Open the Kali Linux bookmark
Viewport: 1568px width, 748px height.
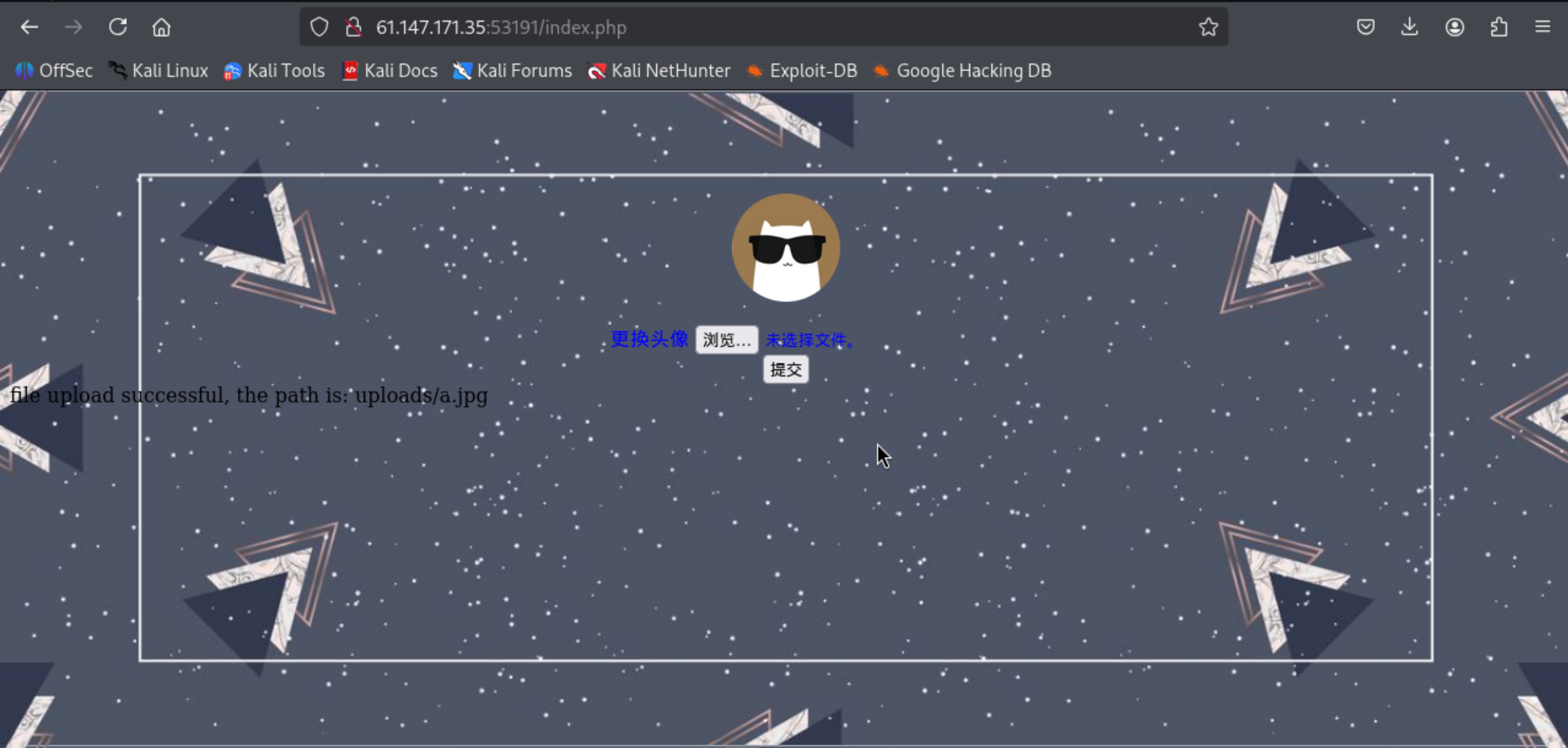pyautogui.click(x=158, y=71)
